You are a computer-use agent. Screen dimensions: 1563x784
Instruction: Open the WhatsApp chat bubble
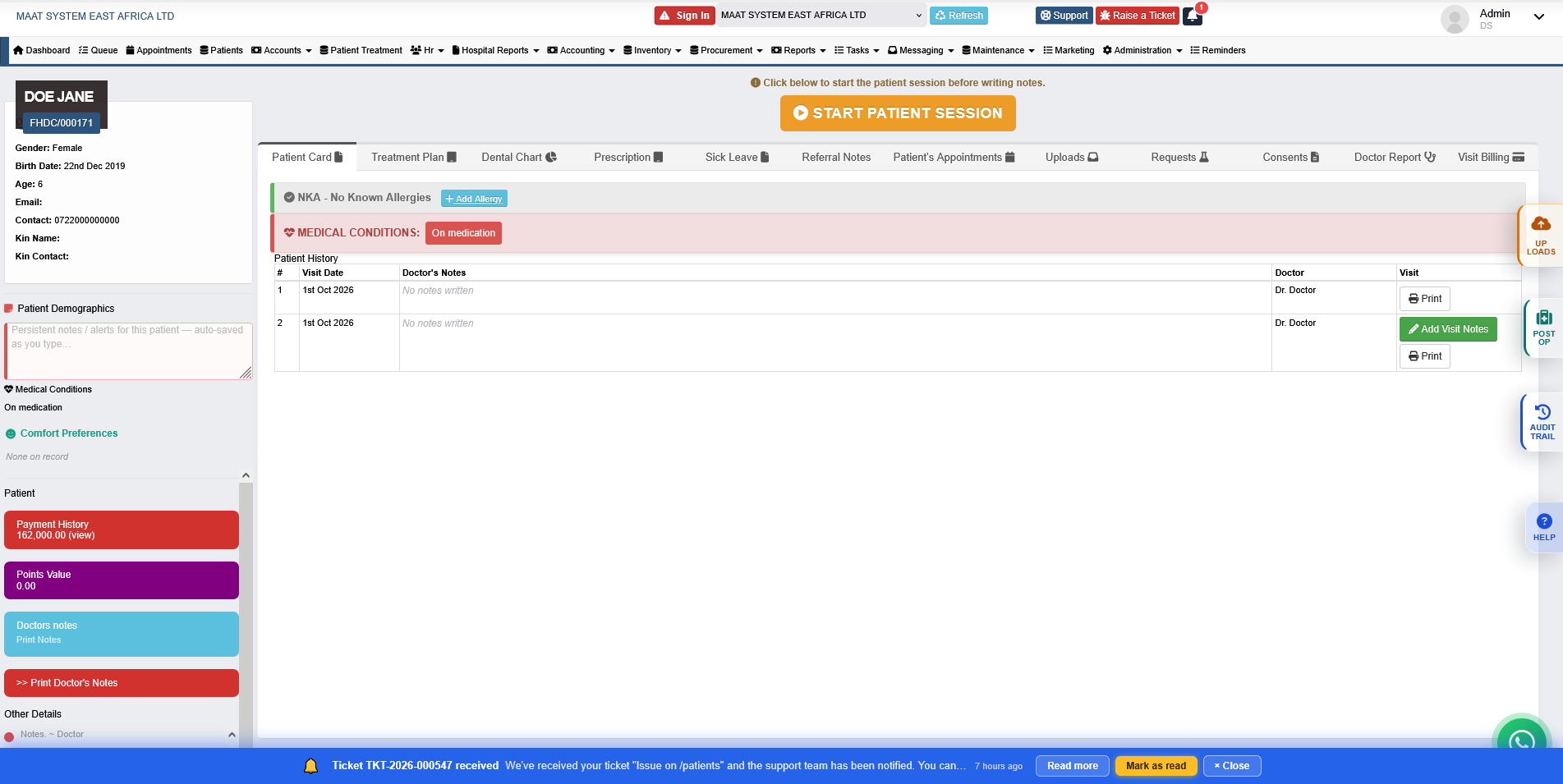pos(1521,740)
